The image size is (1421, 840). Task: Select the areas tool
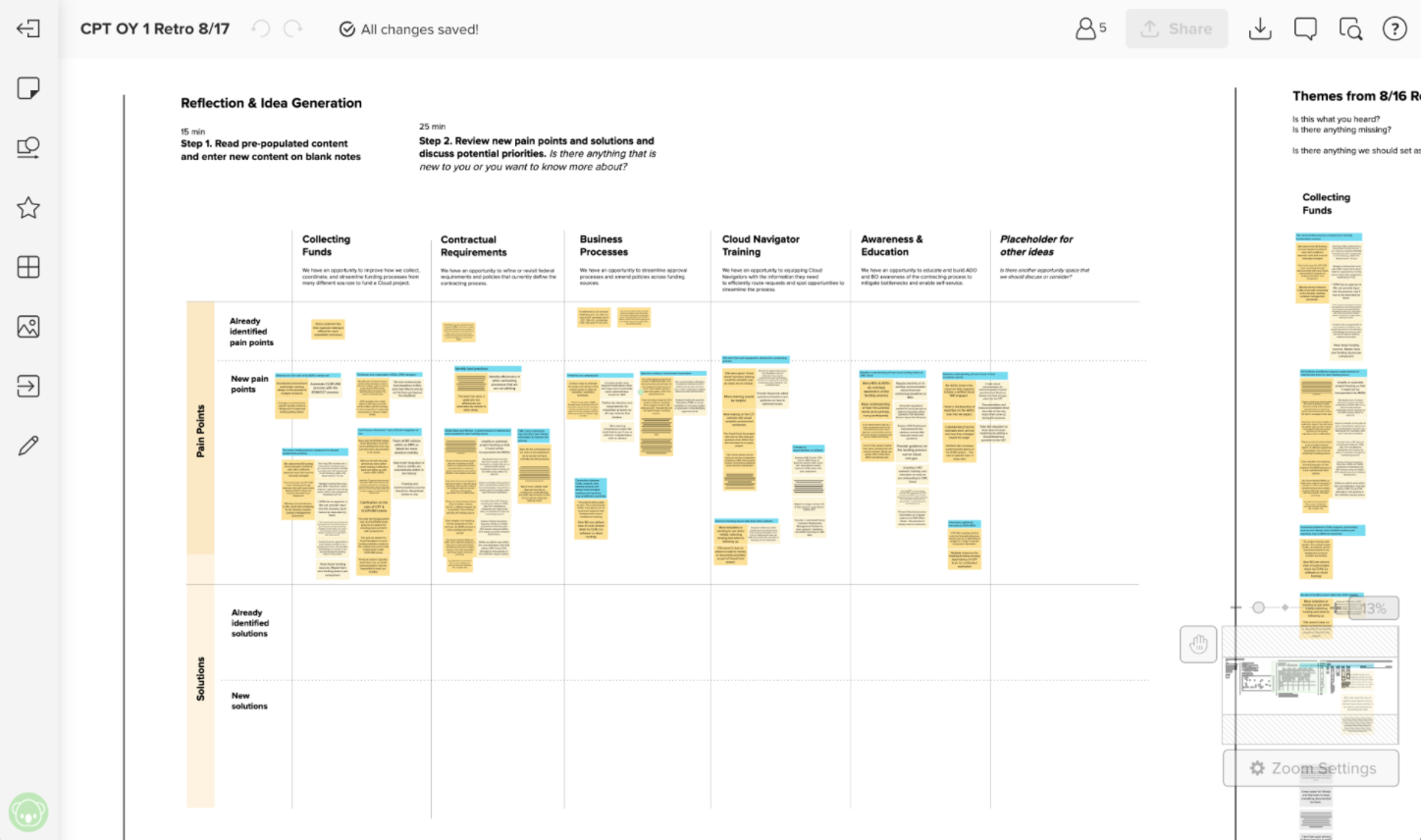pos(28,386)
